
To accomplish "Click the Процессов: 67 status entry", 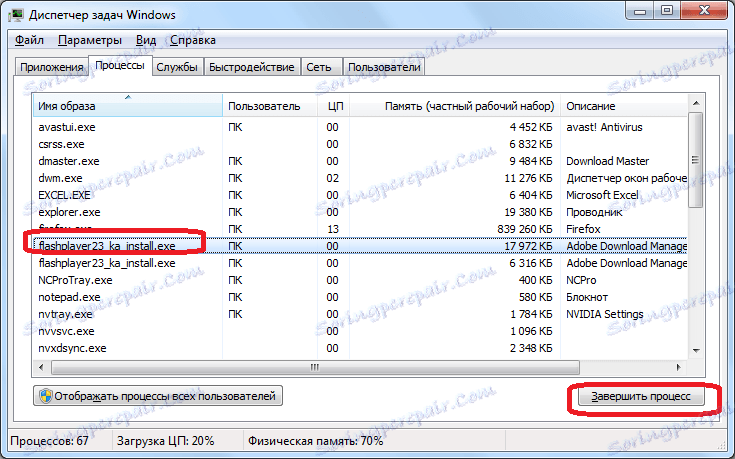I will pyautogui.click(x=49, y=441).
